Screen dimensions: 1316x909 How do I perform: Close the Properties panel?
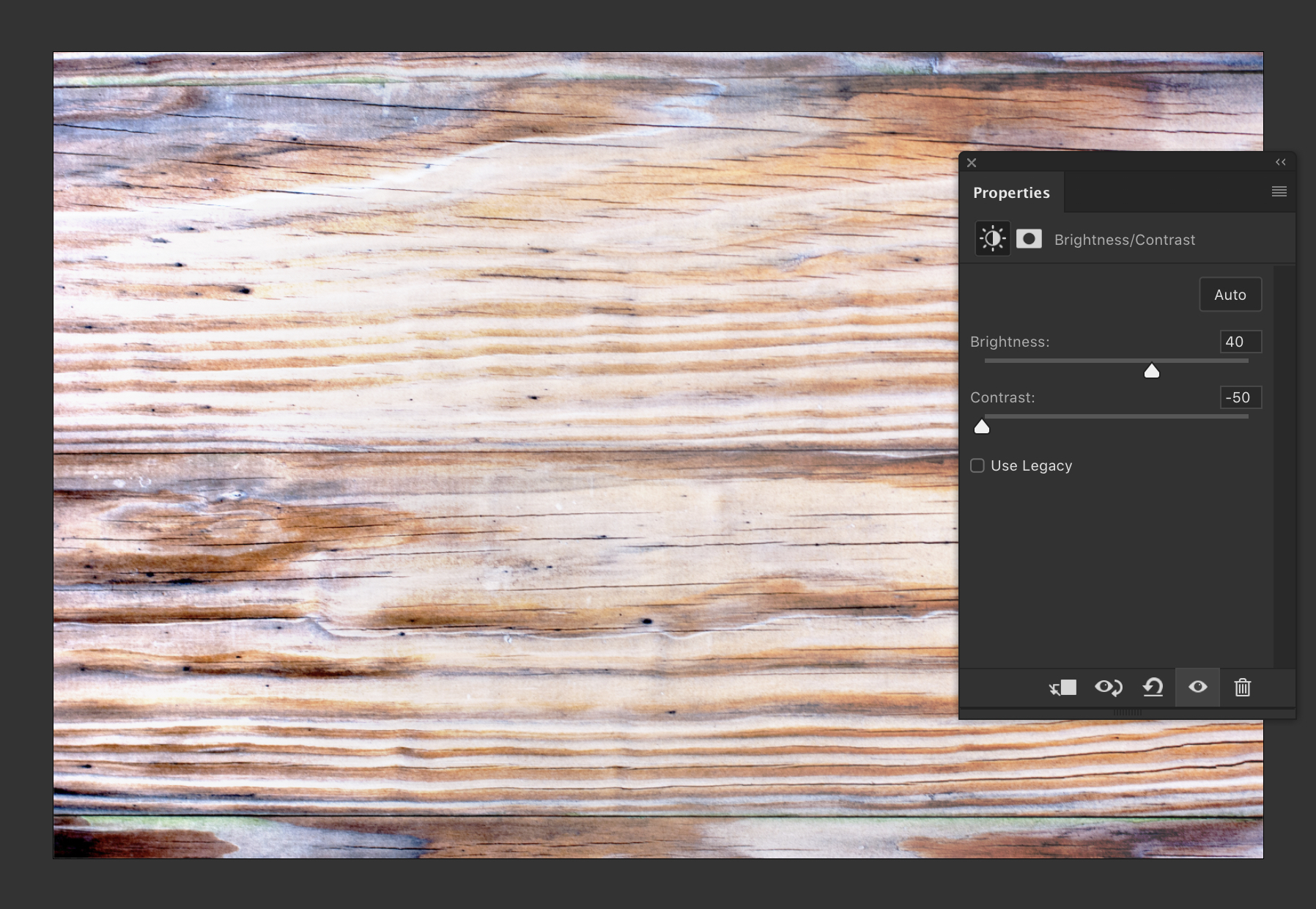[972, 163]
